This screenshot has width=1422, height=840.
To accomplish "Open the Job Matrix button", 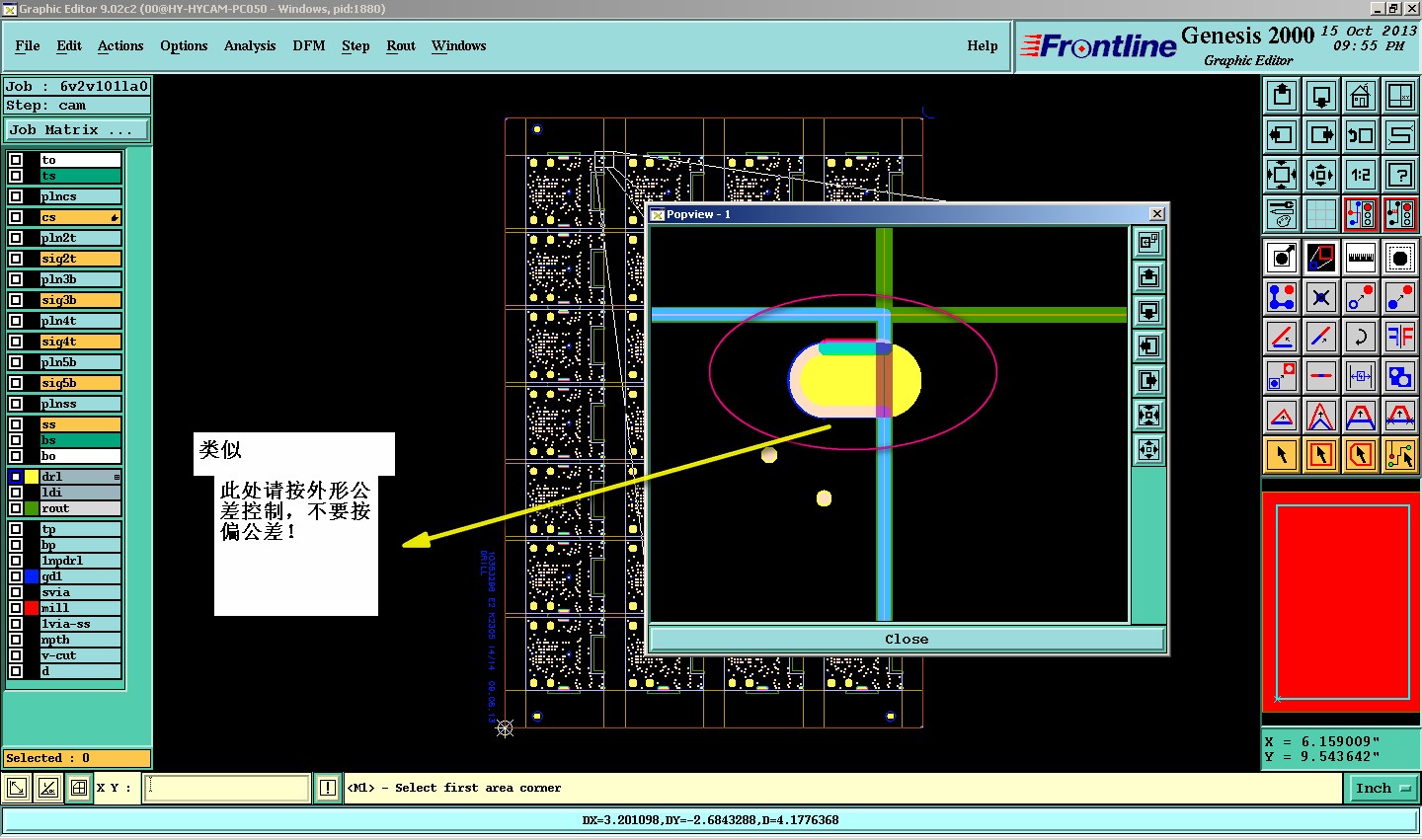I will [77, 129].
